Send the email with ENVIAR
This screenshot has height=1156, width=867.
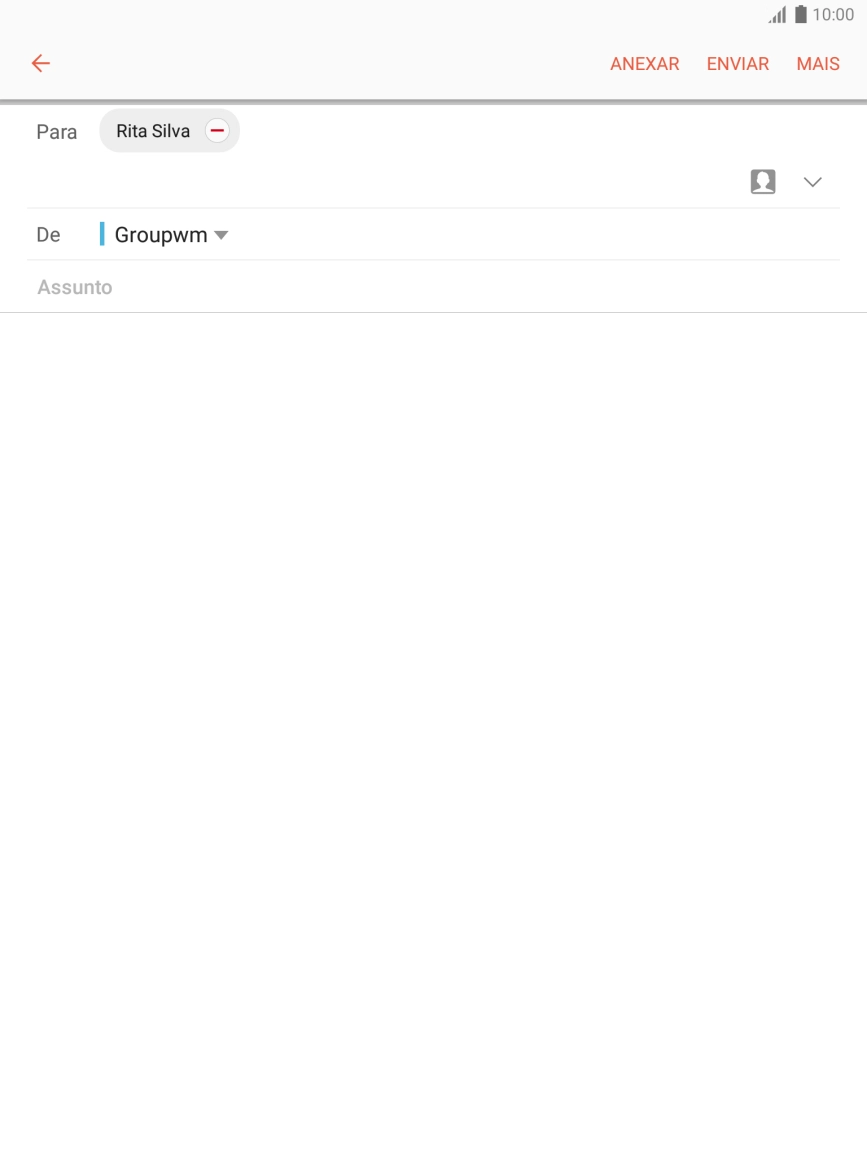coord(737,64)
